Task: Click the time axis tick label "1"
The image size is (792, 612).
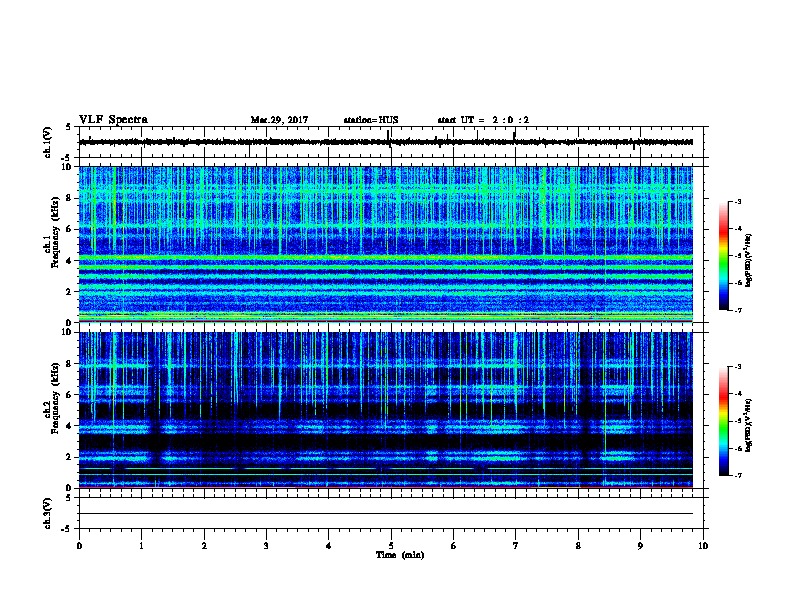Action: [141, 546]
